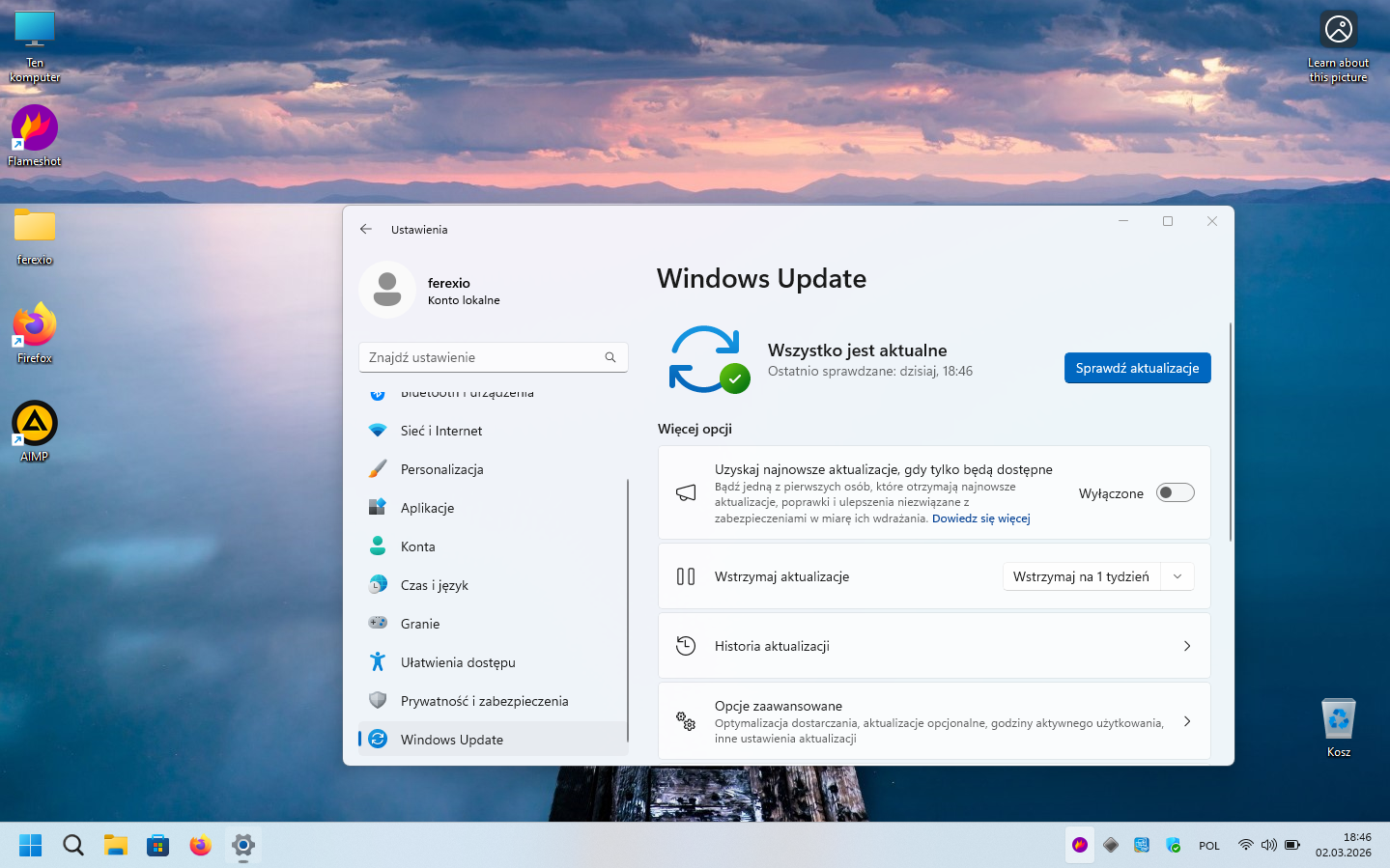This screenshot has height=868, width=1390.
Task: Open AIMP desktop shortcut
Action: click(x=35, y=425)
